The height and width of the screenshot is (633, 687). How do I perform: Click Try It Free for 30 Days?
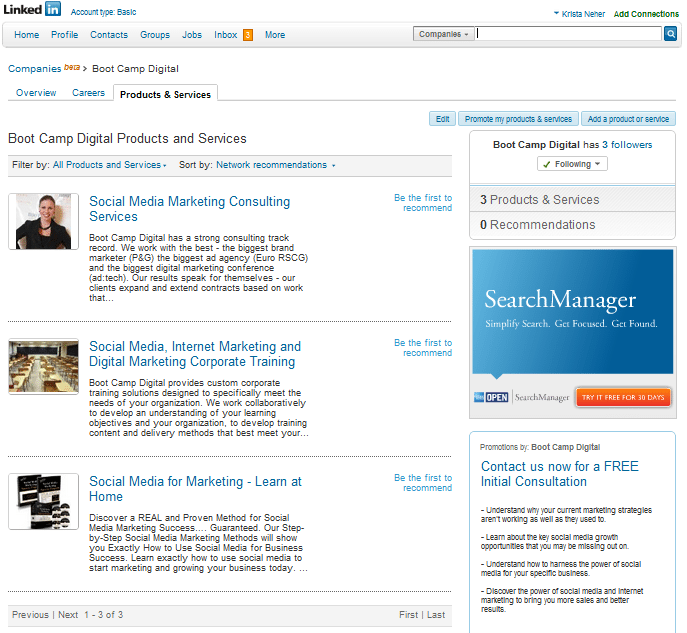[623, 397]
